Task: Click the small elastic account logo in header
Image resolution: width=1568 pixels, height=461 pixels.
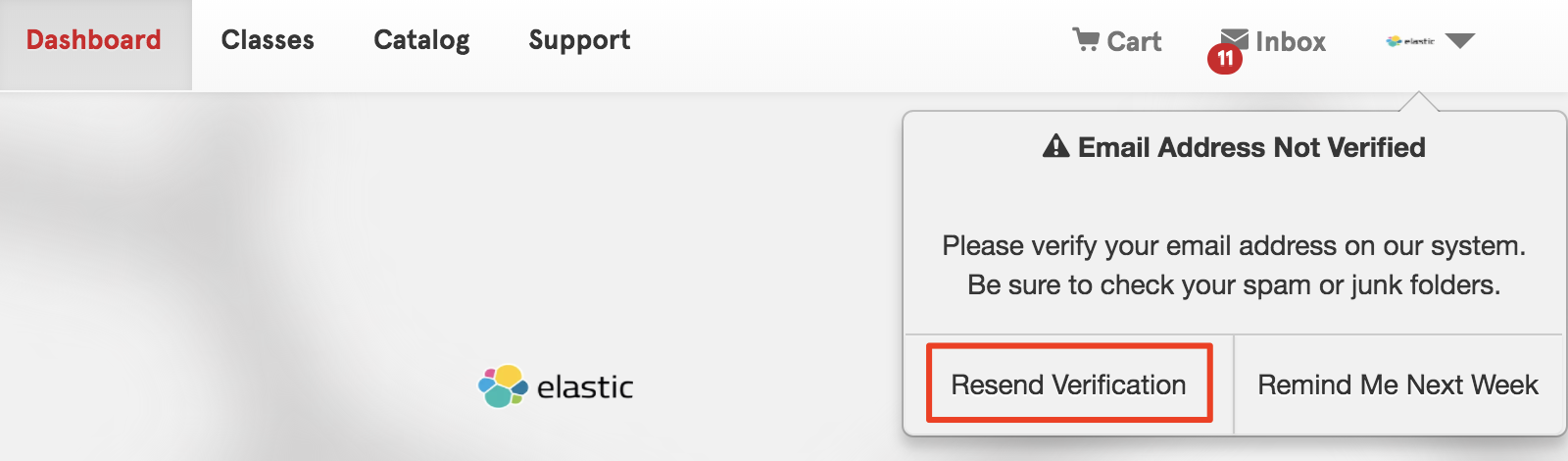Action: 1410,41
